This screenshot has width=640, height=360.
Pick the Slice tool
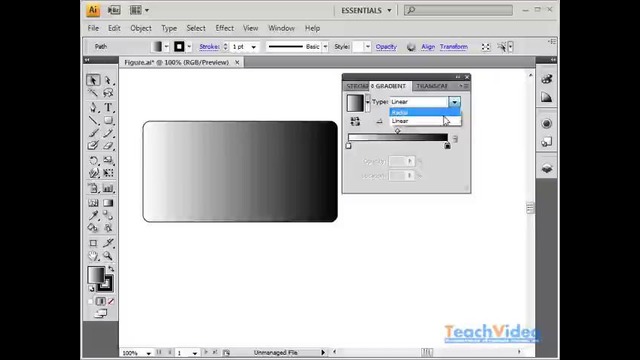pyautogui.click(x=108, y=243)
